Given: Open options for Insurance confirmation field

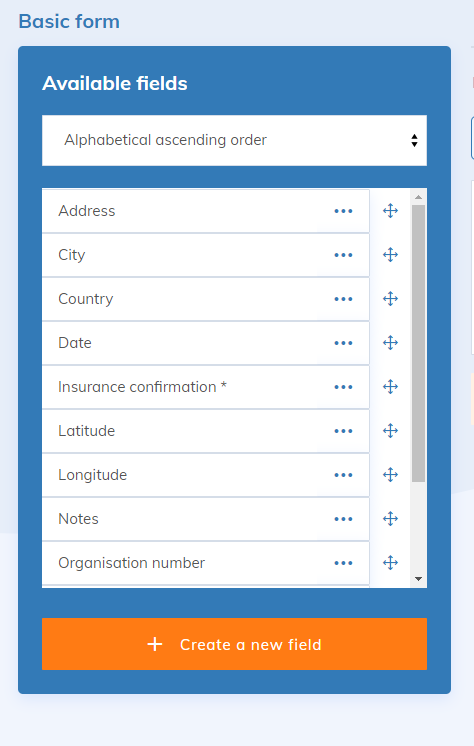Looking at the screenshot, I should click(x=343, y=387).
